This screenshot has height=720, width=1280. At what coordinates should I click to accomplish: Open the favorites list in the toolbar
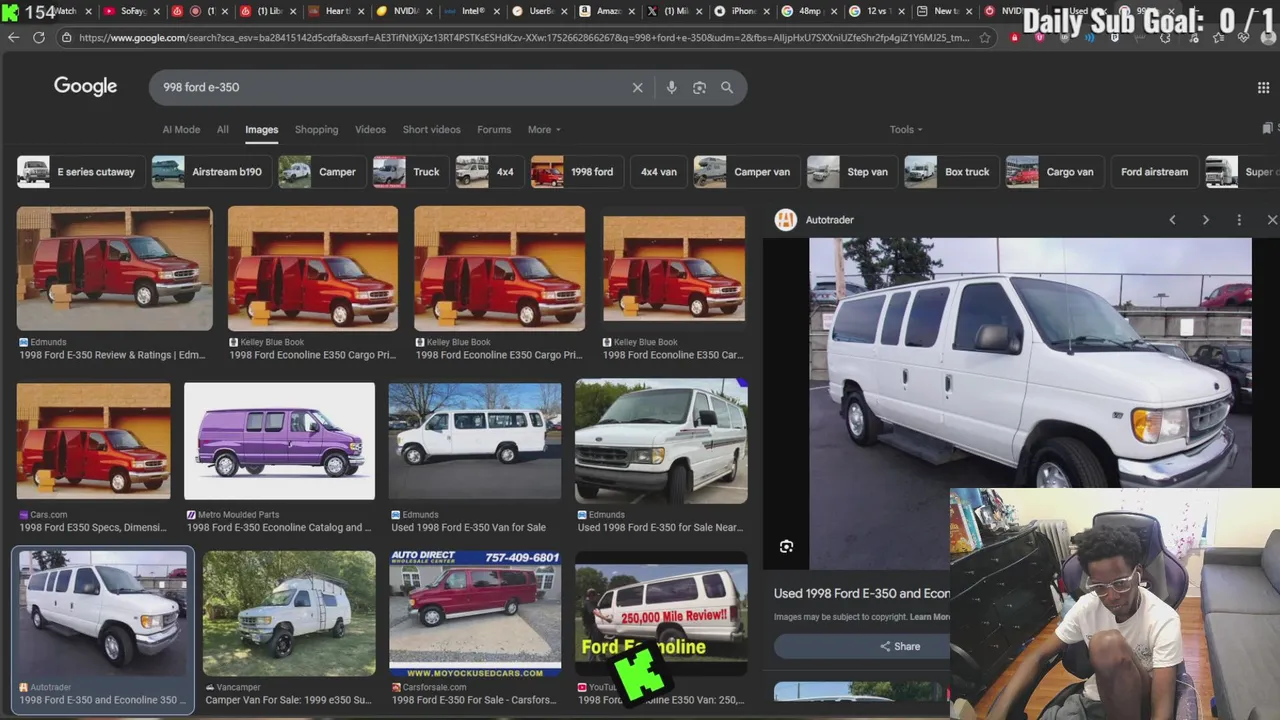(x=1218, y=37)
